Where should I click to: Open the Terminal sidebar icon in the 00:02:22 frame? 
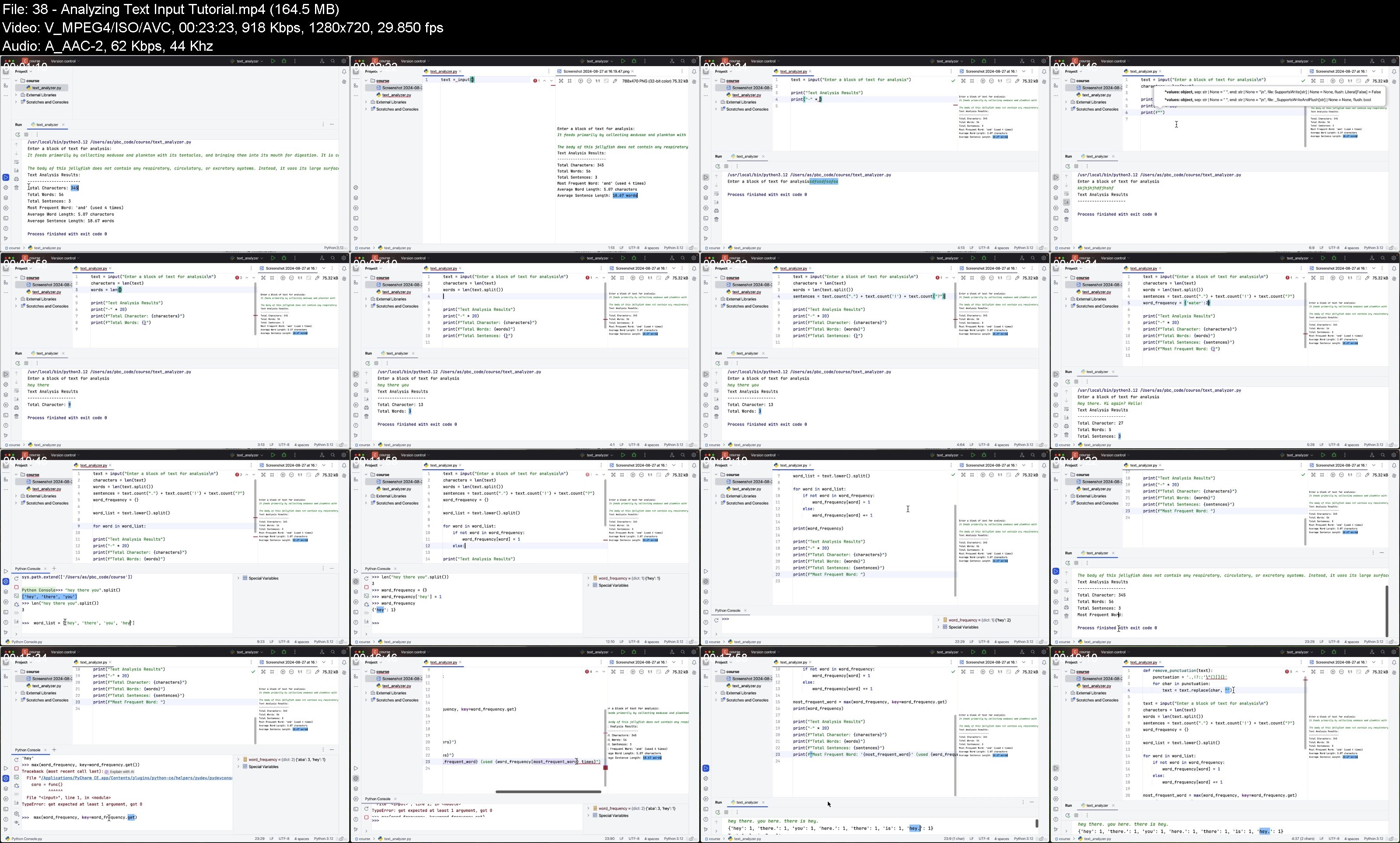(x=356, y=218)
